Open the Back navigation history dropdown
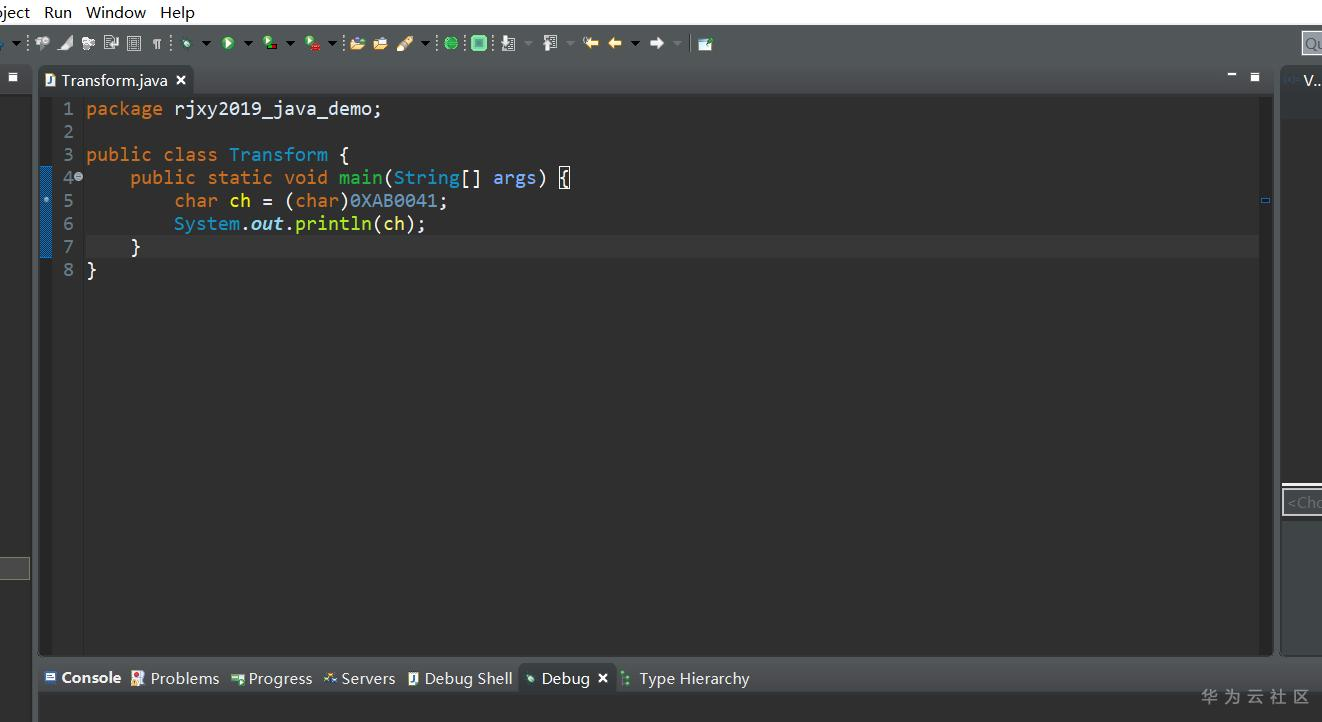 click(635, 43)
